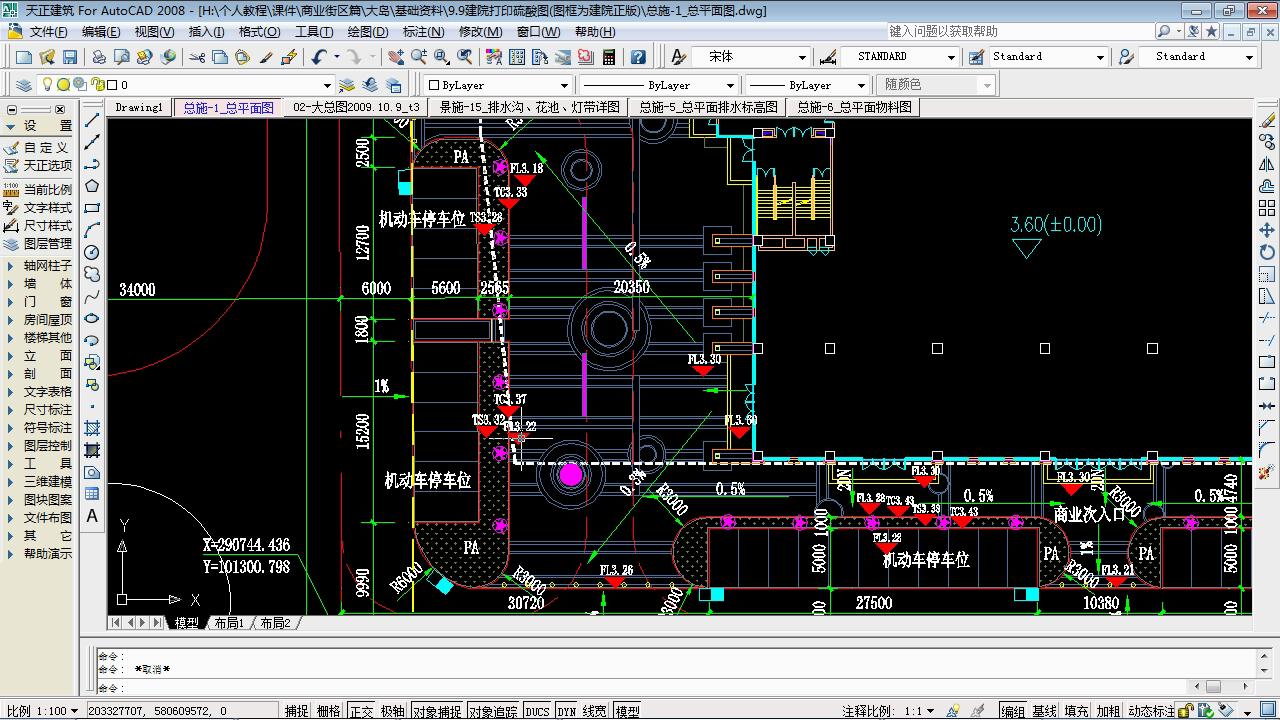Click the 随颜色 plot style box
Image resolution: width=1280 pixels, height=720 pixels.
pyautogui.click(x=937, y=85)
